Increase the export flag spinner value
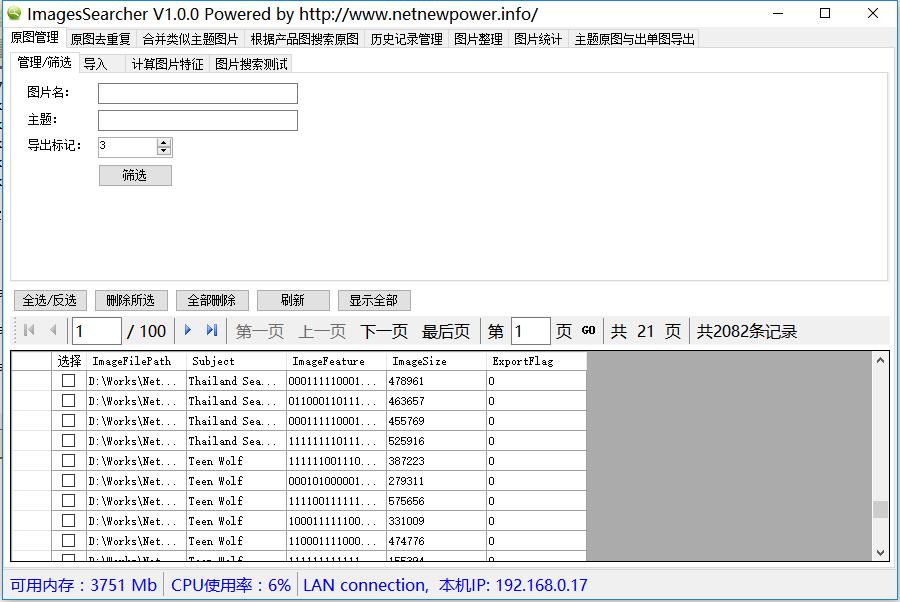 [x=164, y=142]
